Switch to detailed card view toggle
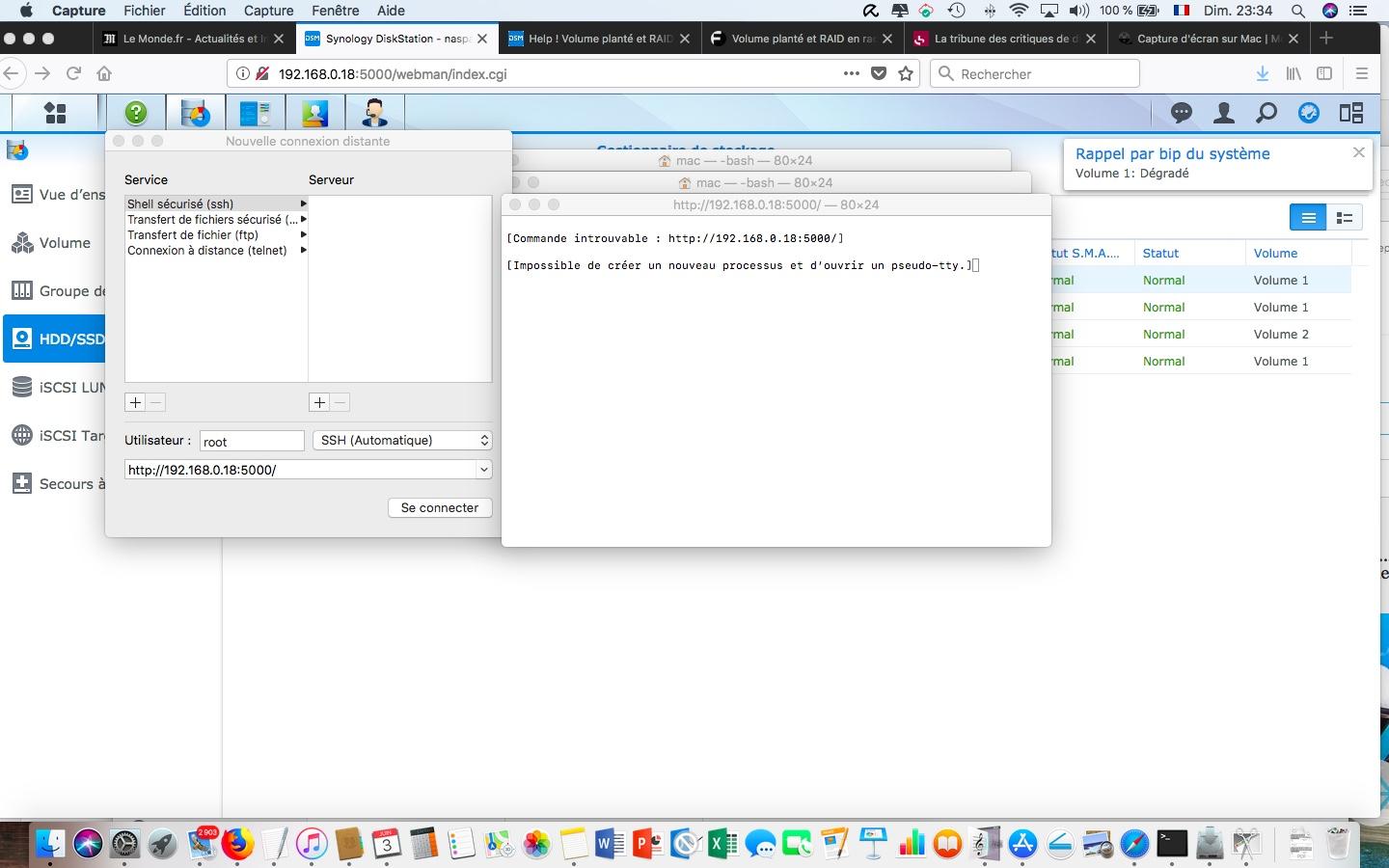 (1344, 218)
